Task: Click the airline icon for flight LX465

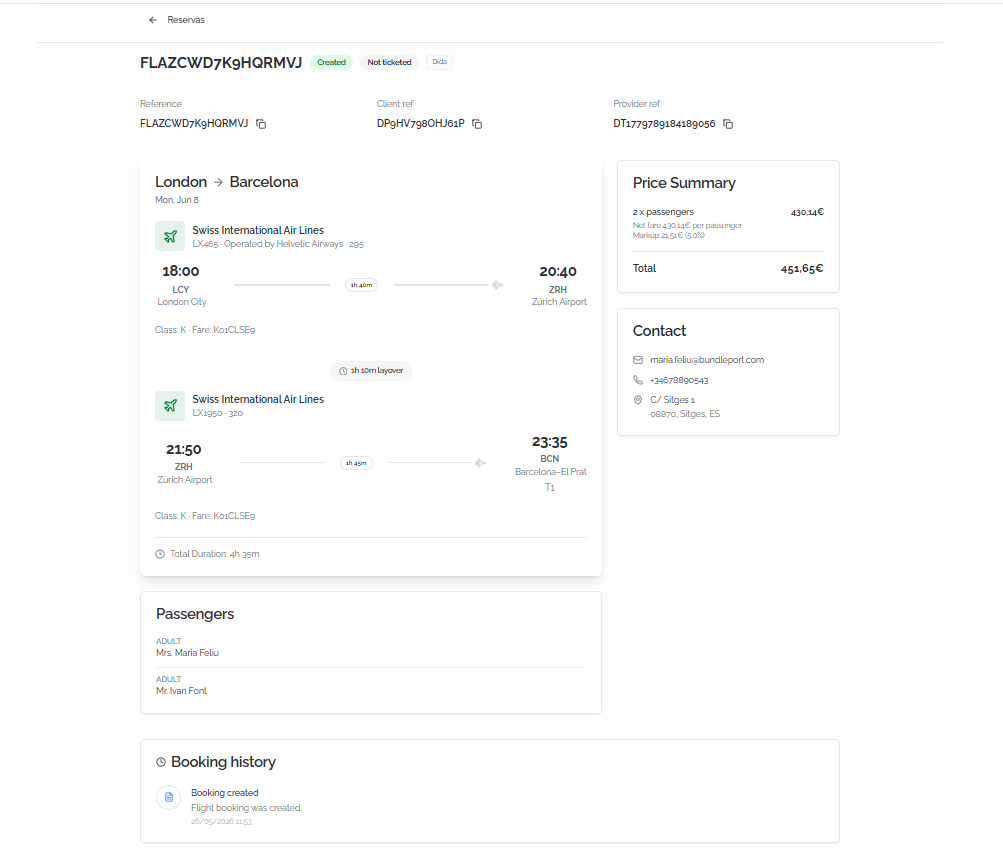Action: 170,237
